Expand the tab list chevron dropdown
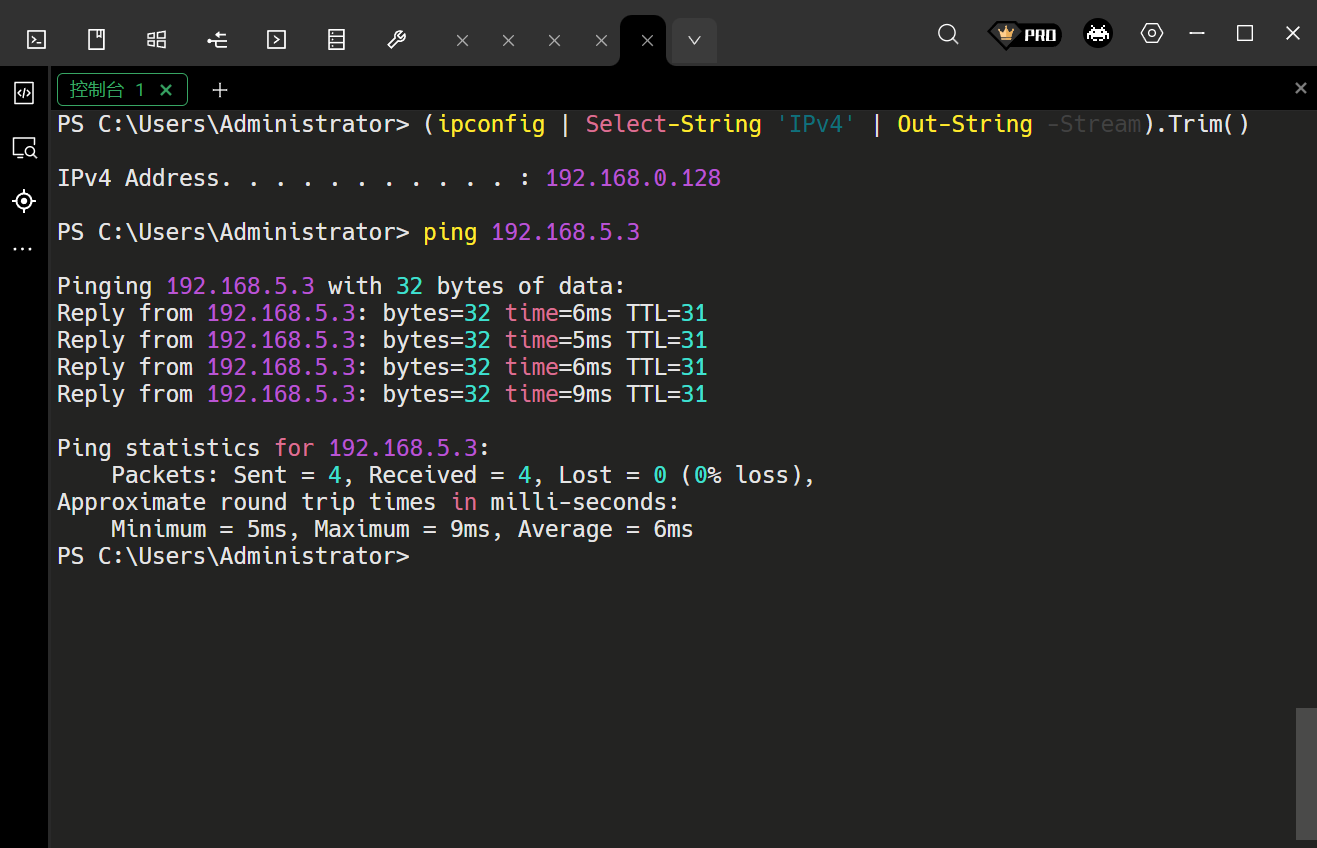1317x848 pixels. (694, 41)
